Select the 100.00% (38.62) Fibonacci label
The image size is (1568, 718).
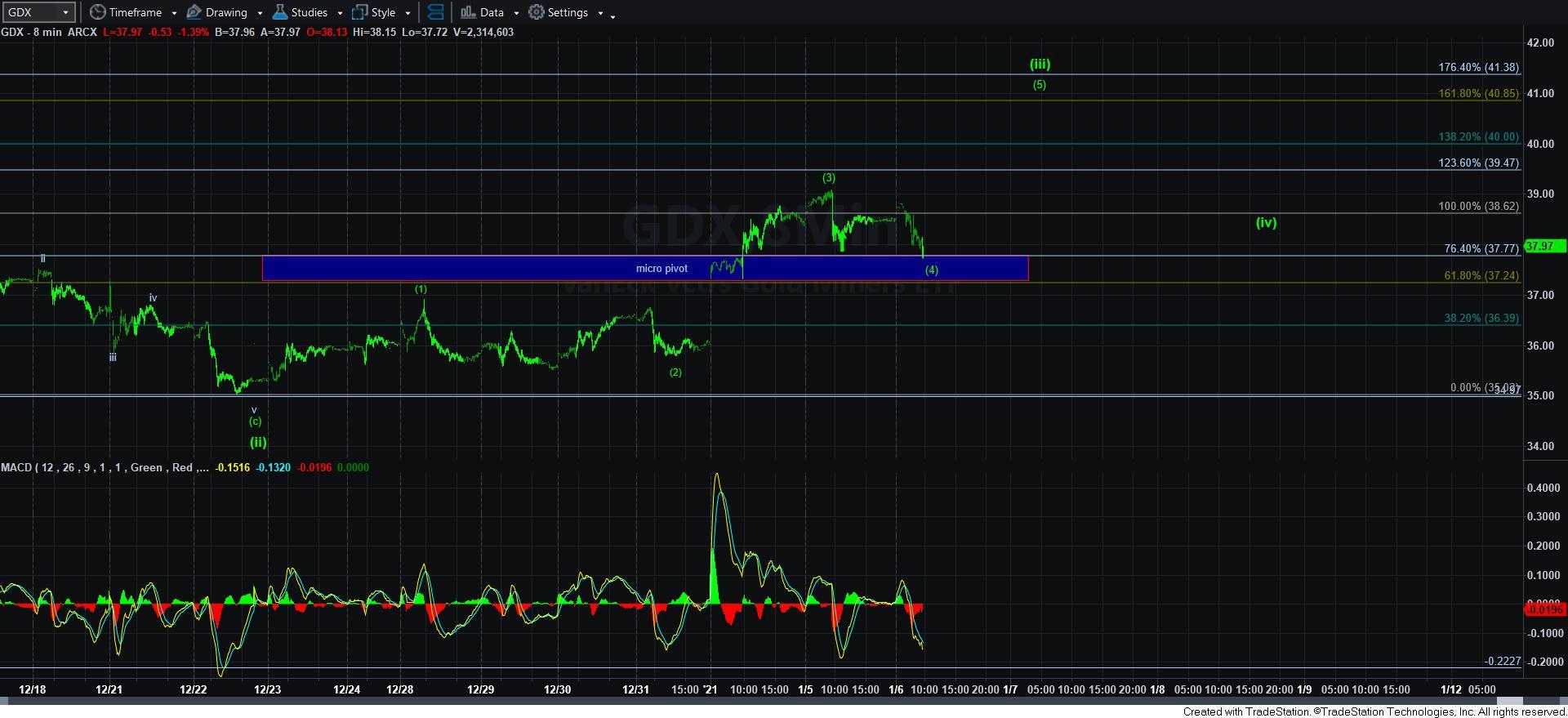[x=1478, y=207]
